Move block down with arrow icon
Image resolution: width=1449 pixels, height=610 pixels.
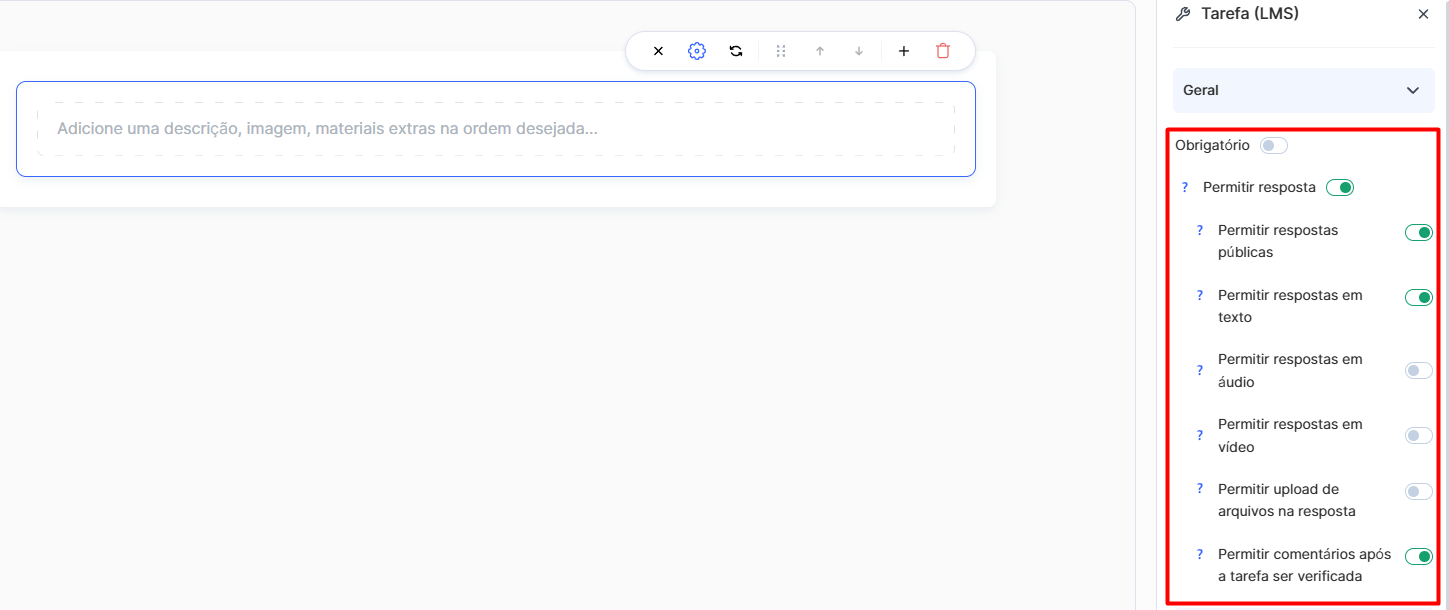tap(859, 51)
